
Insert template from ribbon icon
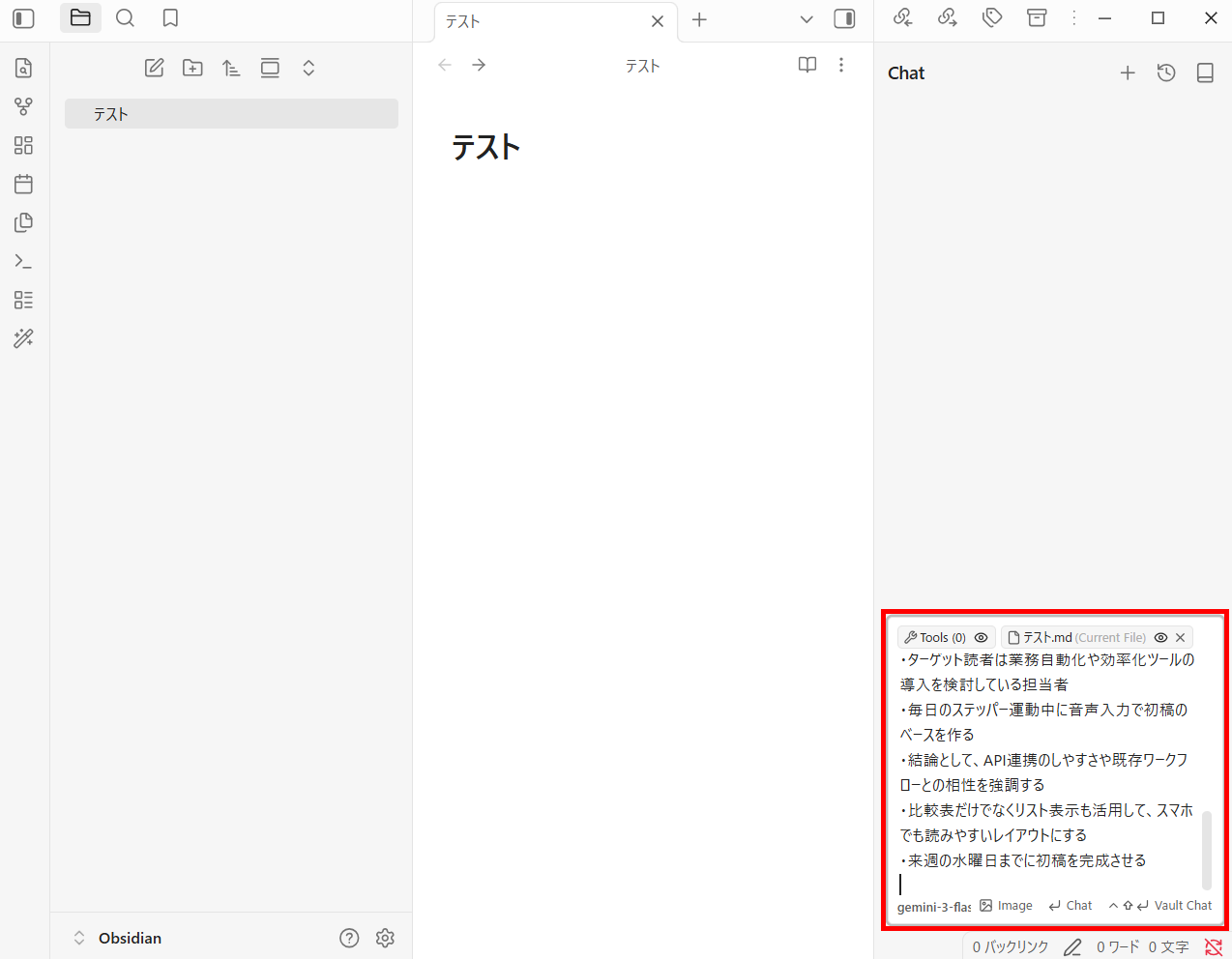[x=24, y=222]
